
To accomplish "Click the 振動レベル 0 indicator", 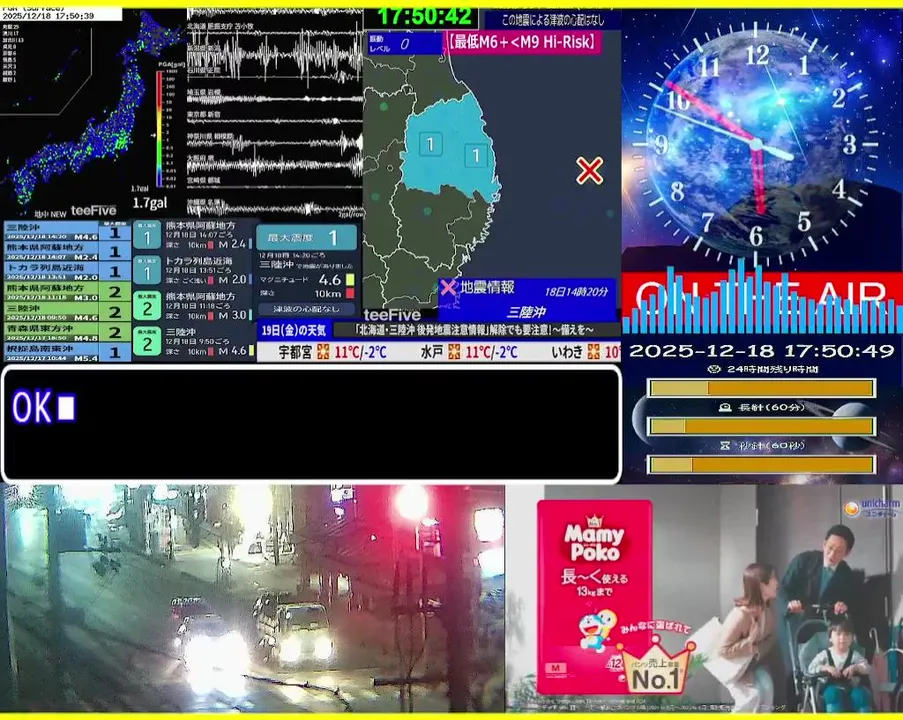I will coord(404,43).
